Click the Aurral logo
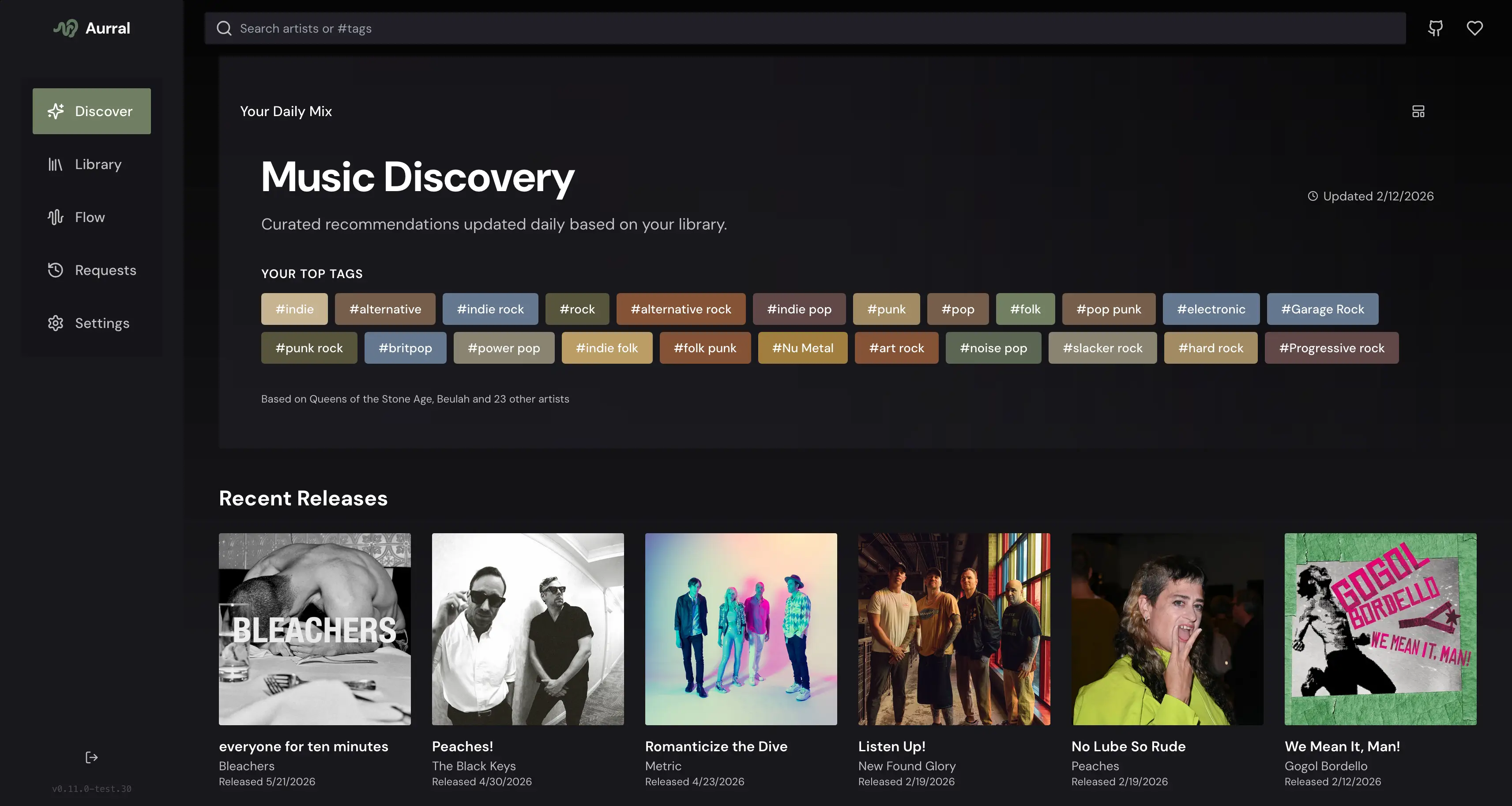The height and width of the screenshot is (806, 1512). tap(91, 28)
